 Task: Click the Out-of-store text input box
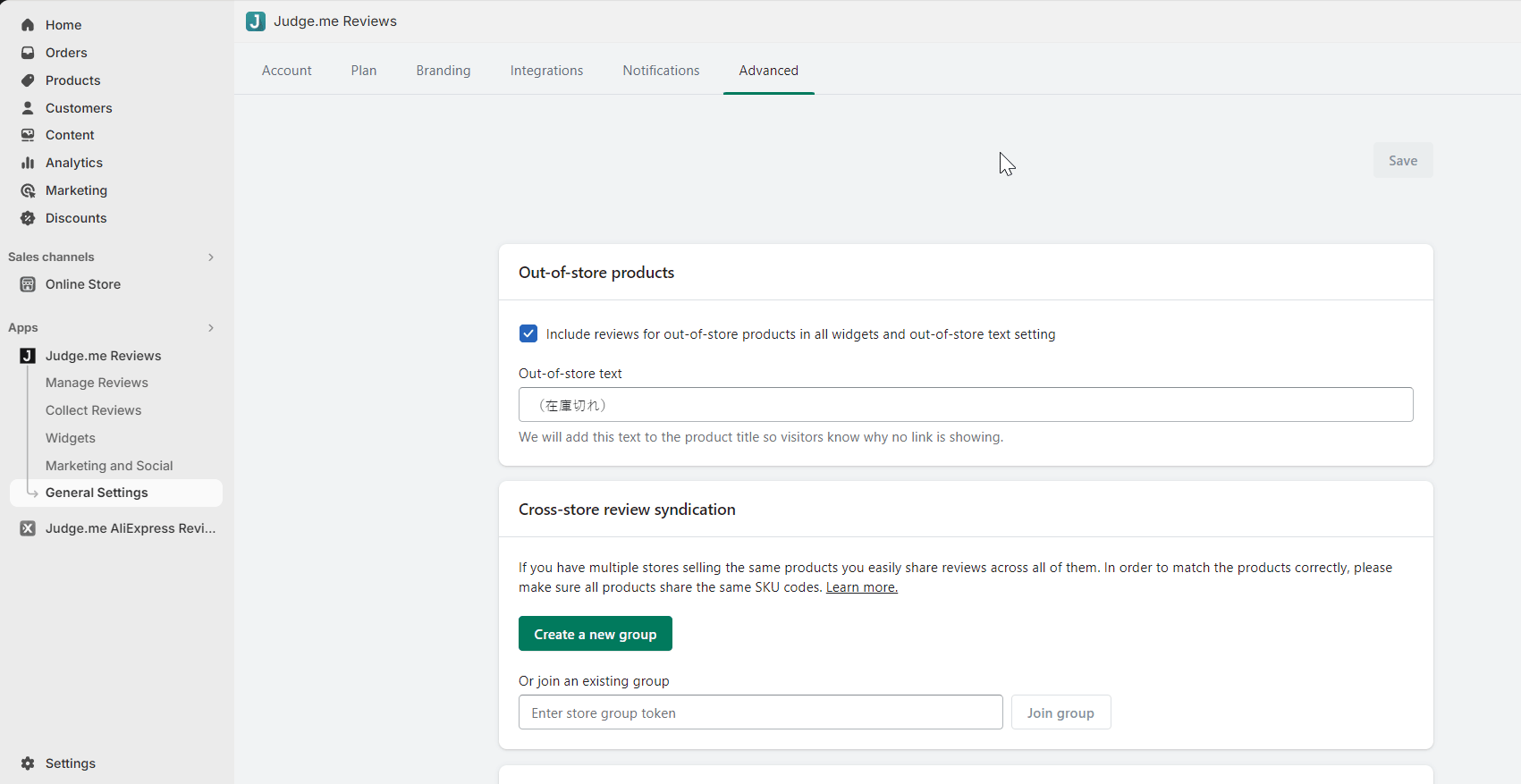tap(966, 405)
